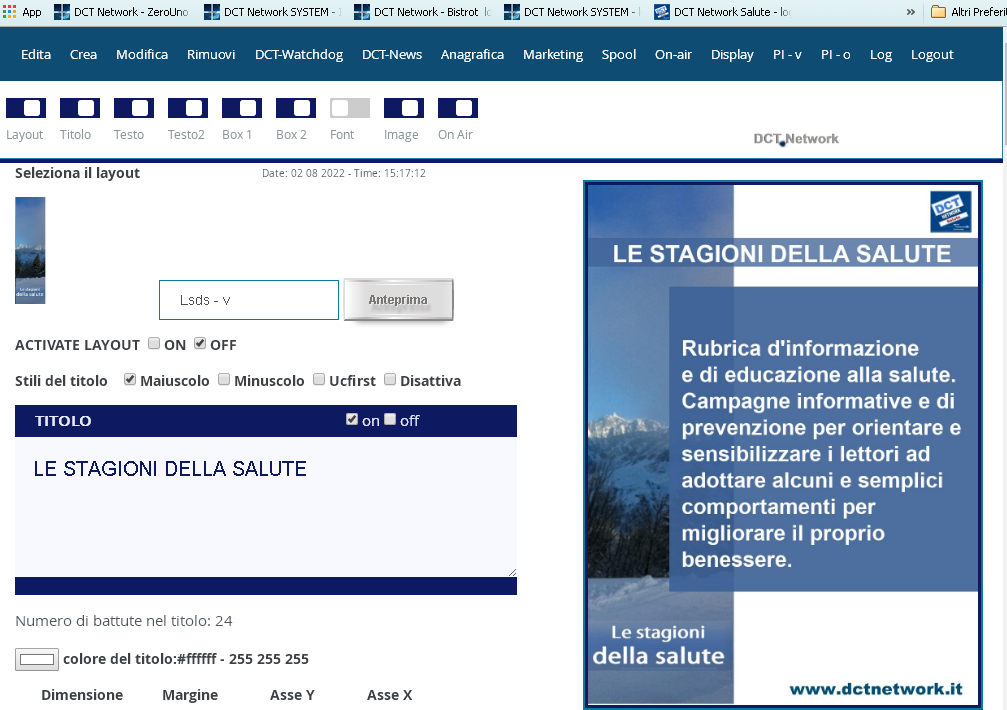
Task: Toggle the Layout switch
Action: coord(26,108)
